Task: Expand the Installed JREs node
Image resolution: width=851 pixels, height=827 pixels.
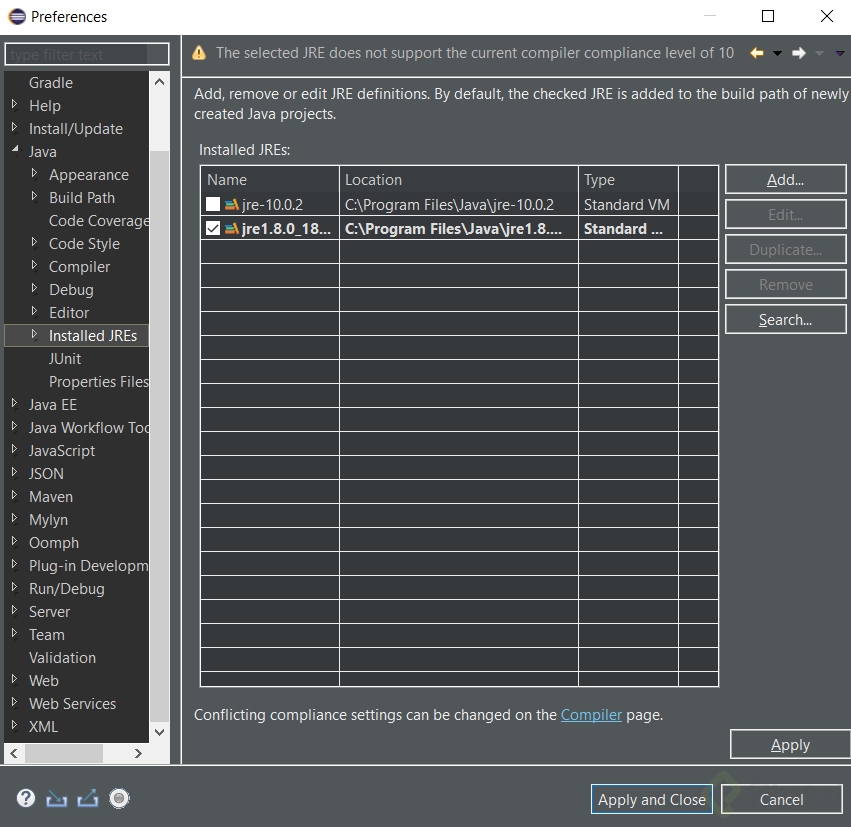Action: click(x=35, y=334)
